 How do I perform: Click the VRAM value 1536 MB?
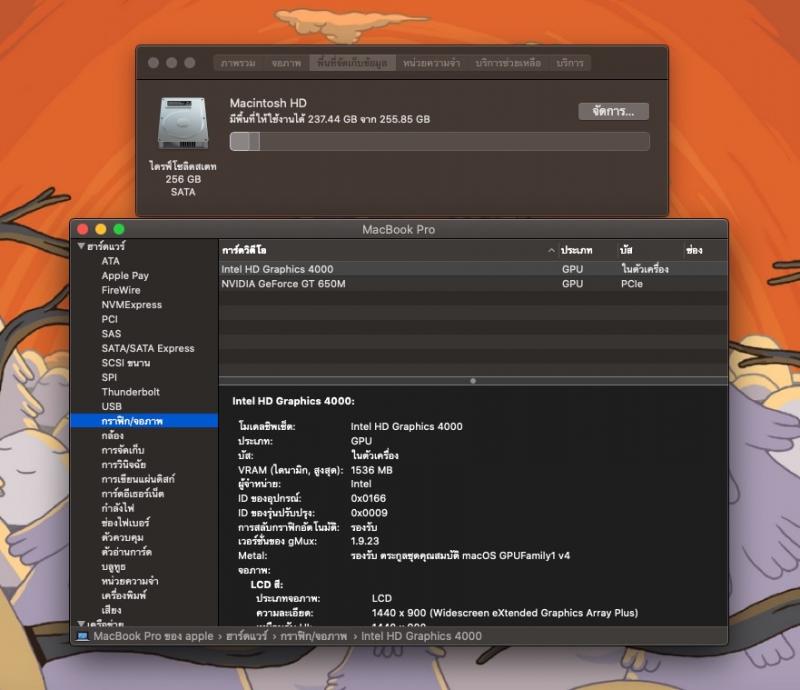tap(371, 470)
